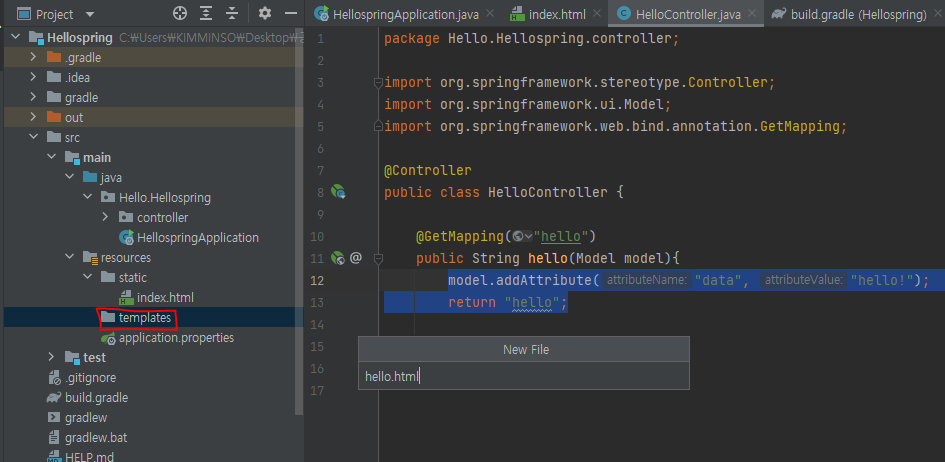Click the Expand All icon in Project toolbar
Viewport: 945px width, 462px height.
206,13
